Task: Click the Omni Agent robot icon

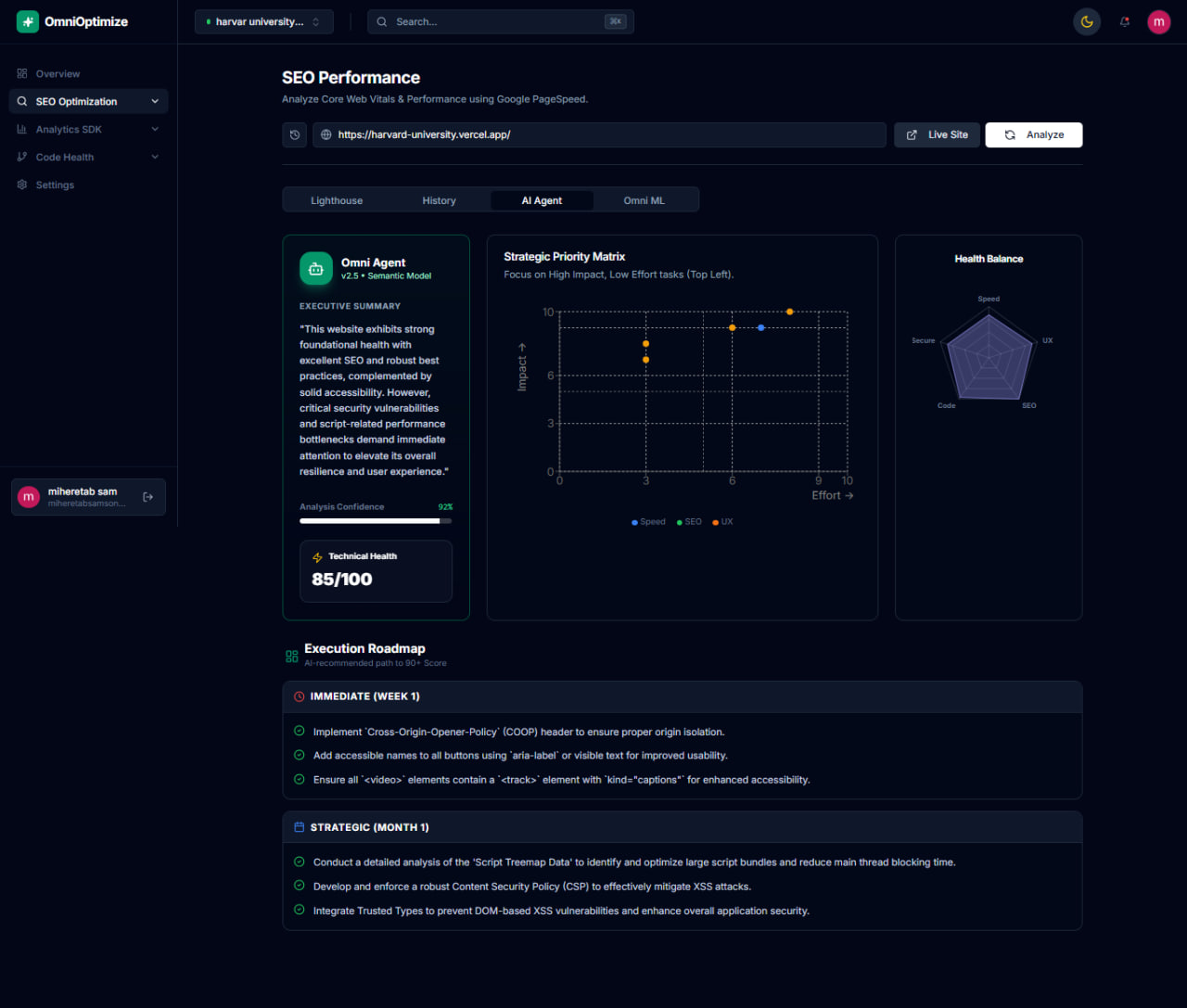Action: (315, 269)
